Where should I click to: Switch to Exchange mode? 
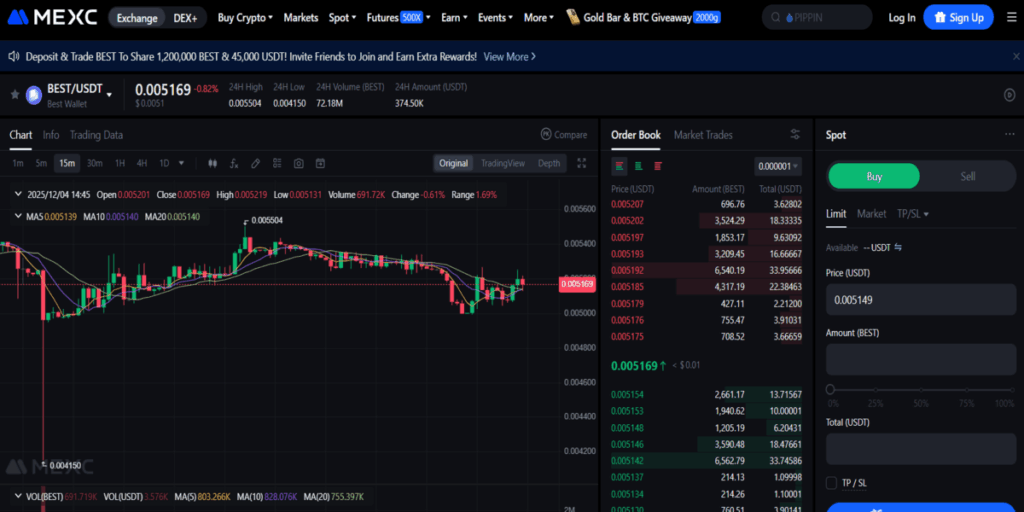pos(137,18)
